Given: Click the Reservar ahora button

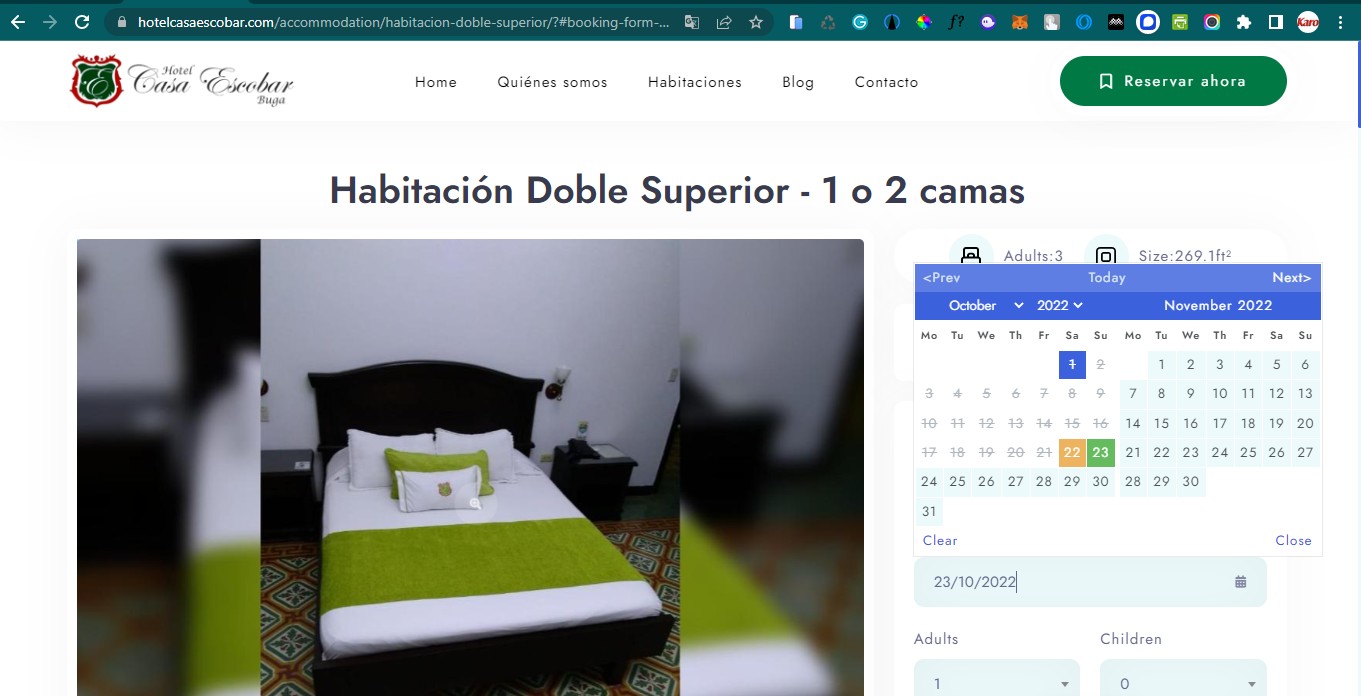Looking at the screenshot, I should click(x=1172, y=81).
